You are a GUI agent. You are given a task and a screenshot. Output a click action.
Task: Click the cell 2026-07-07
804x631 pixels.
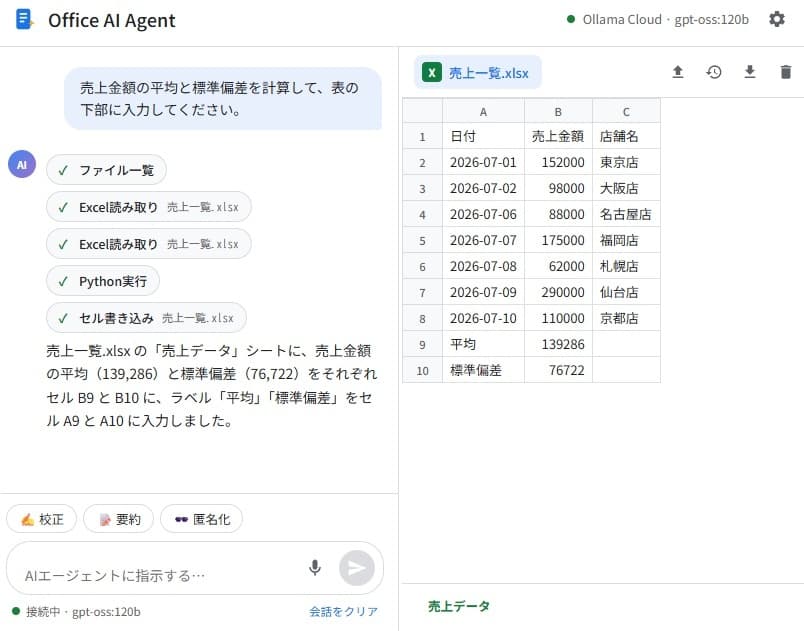pos(483,240)
